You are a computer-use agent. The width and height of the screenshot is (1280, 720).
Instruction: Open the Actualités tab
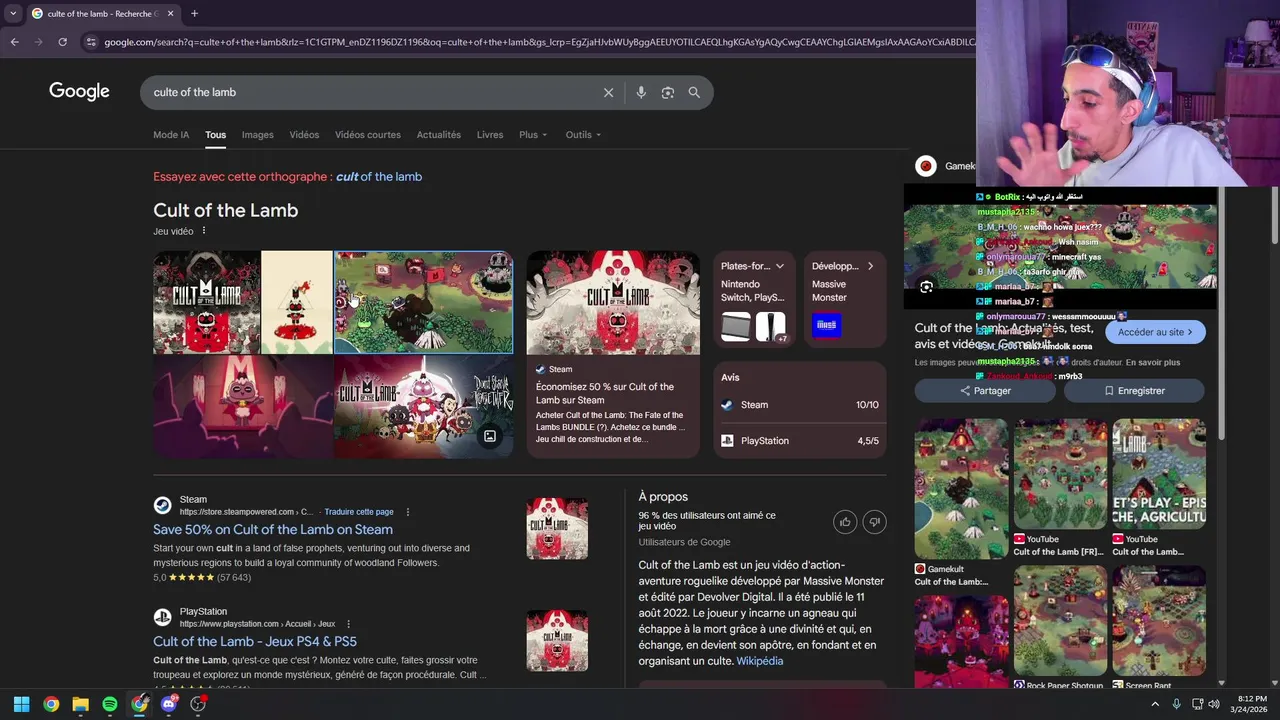point(439,135)
